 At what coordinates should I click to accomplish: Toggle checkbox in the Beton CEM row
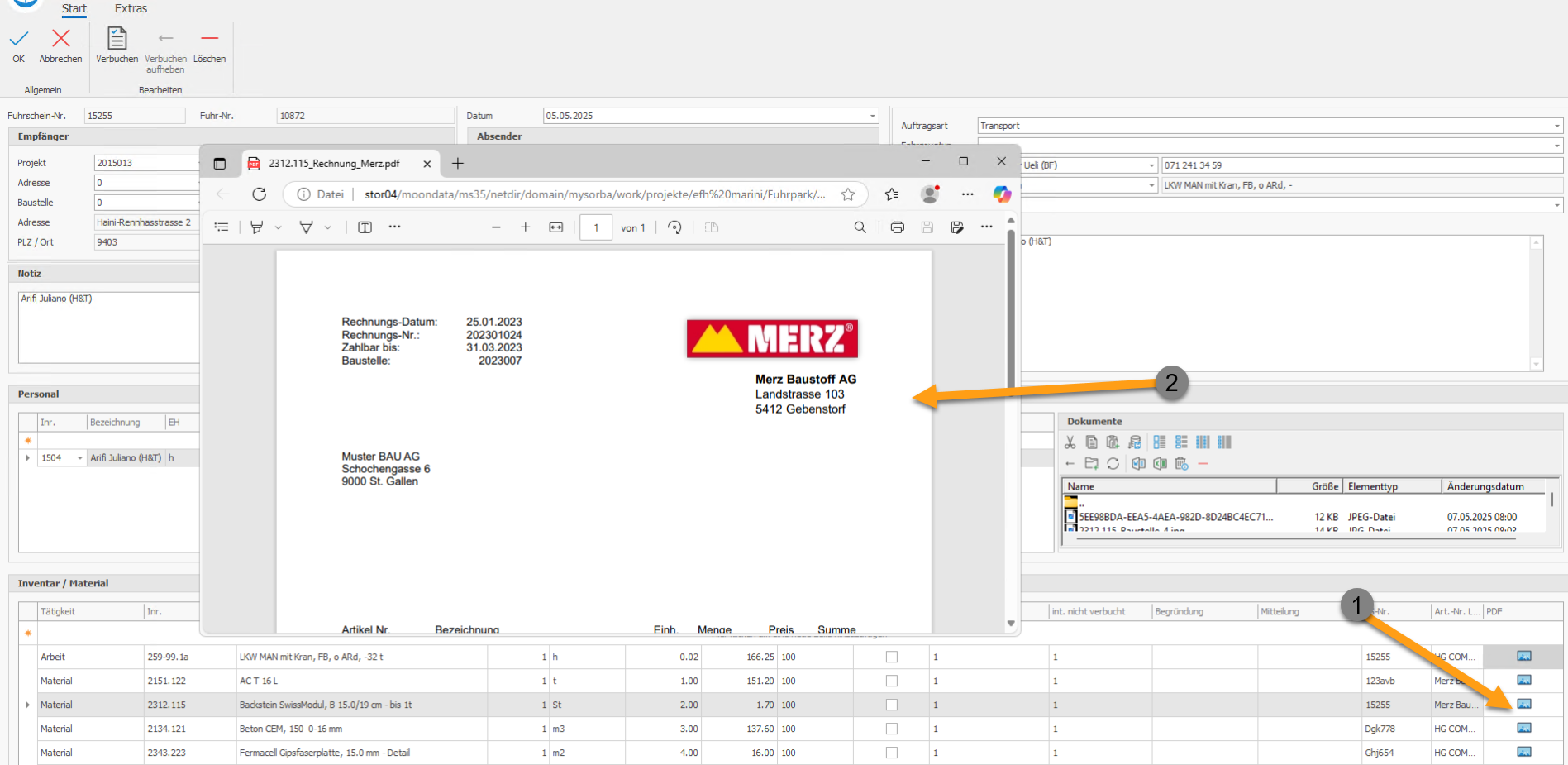pyautogui.click(x=891, y=729)
